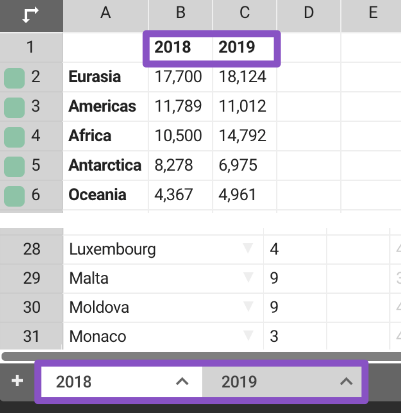
Task: Select column A header
Action: [x=106, y=15]
